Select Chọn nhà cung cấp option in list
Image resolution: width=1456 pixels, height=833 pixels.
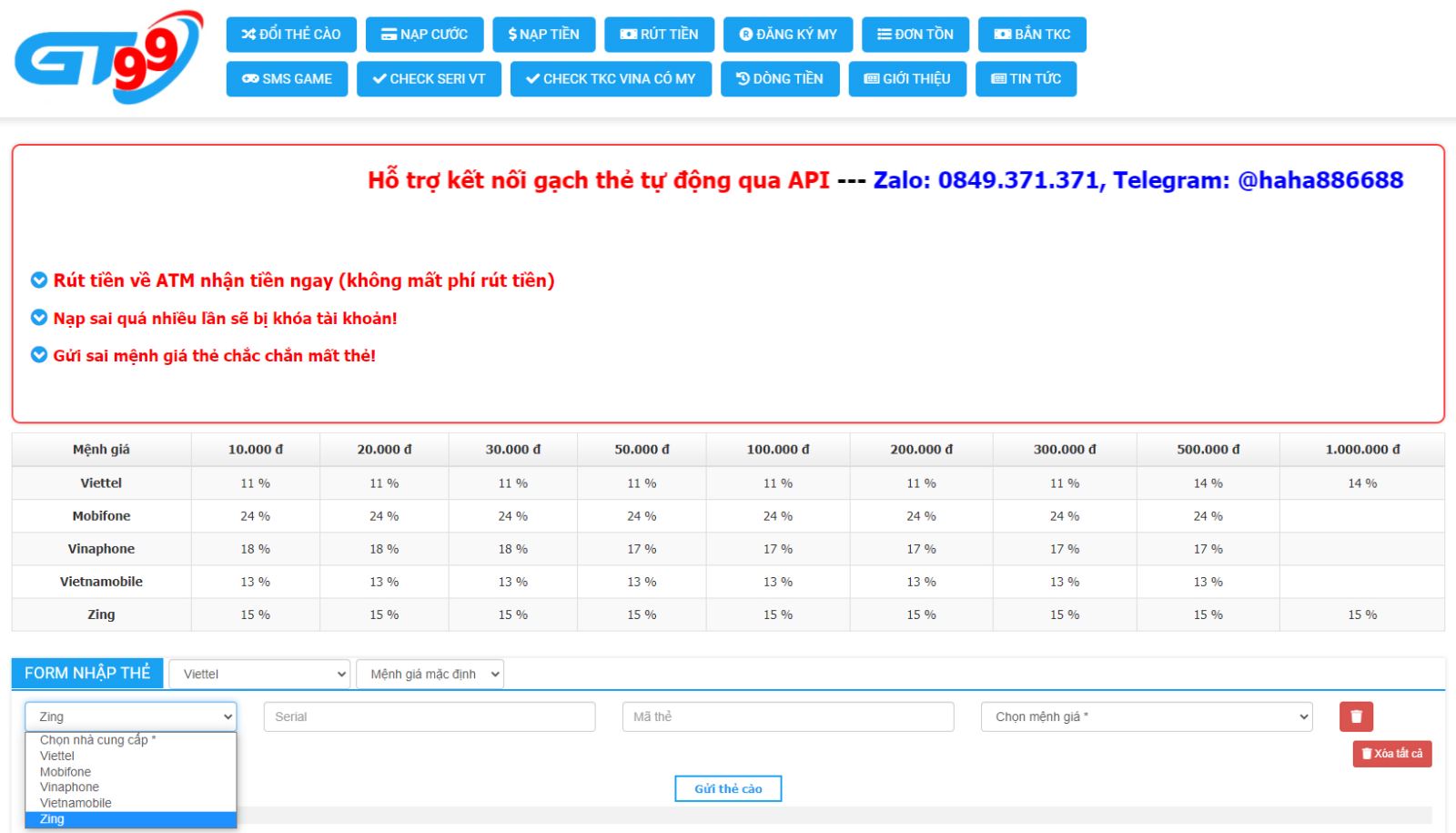point(131,740)
